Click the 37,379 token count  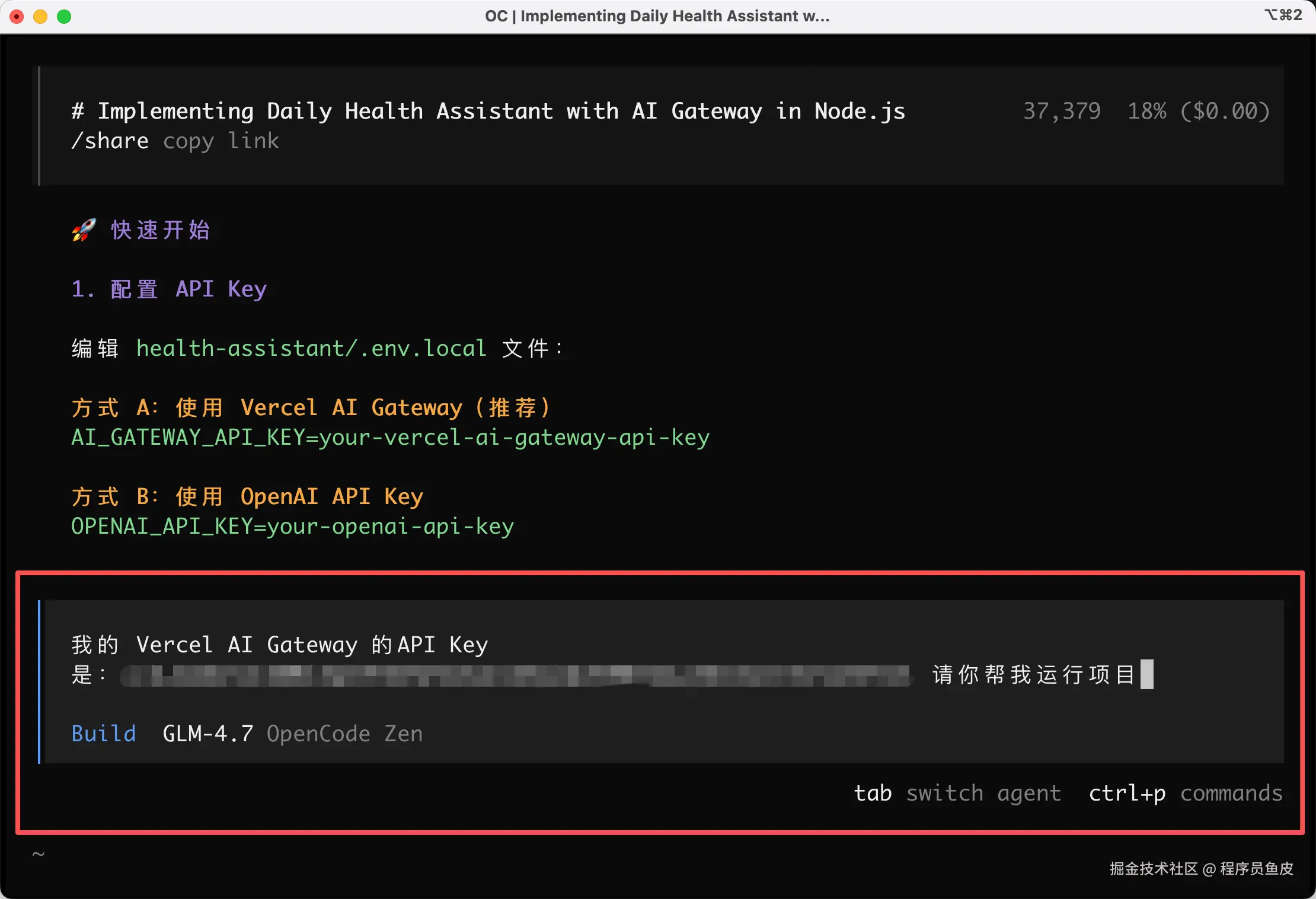pyautogui.click(x=1062, y=111)
